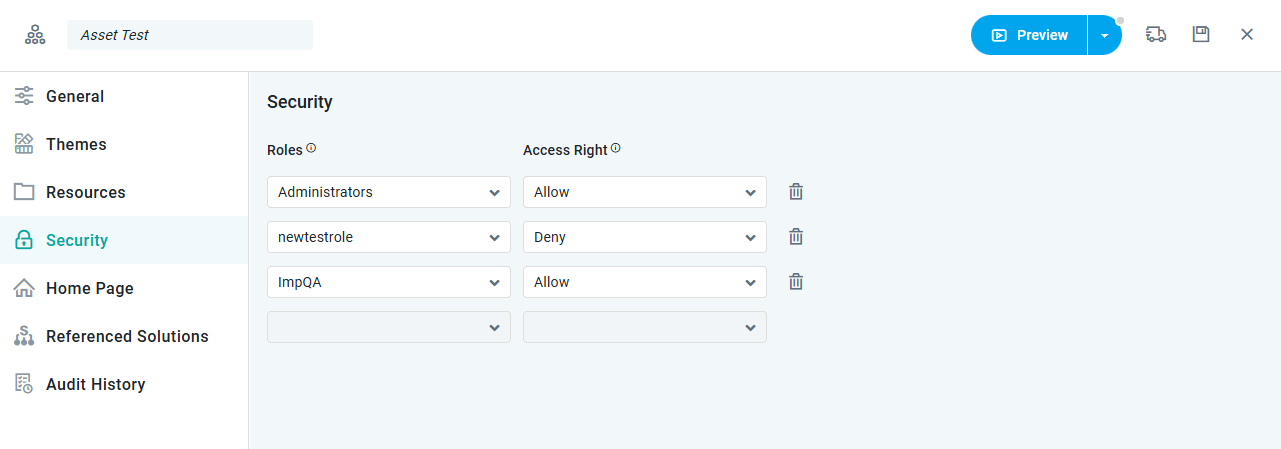Image resolution: width=1281 pixels, height=449 pixels.
Task: Open the newtestrole access right dropdown
Action: [644, 237]
